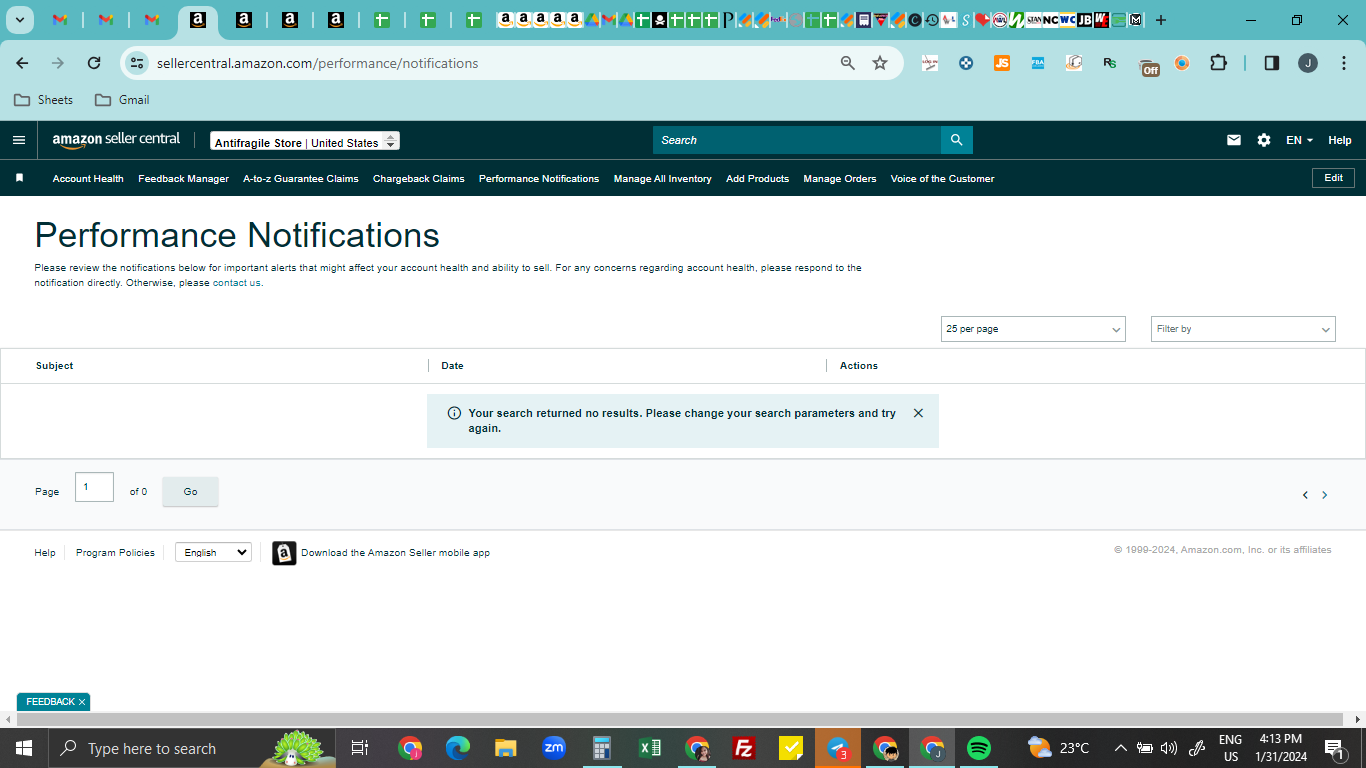Launch Excel from the taskbar
This screenshot has width=1366, height=768.
[650, 748]
